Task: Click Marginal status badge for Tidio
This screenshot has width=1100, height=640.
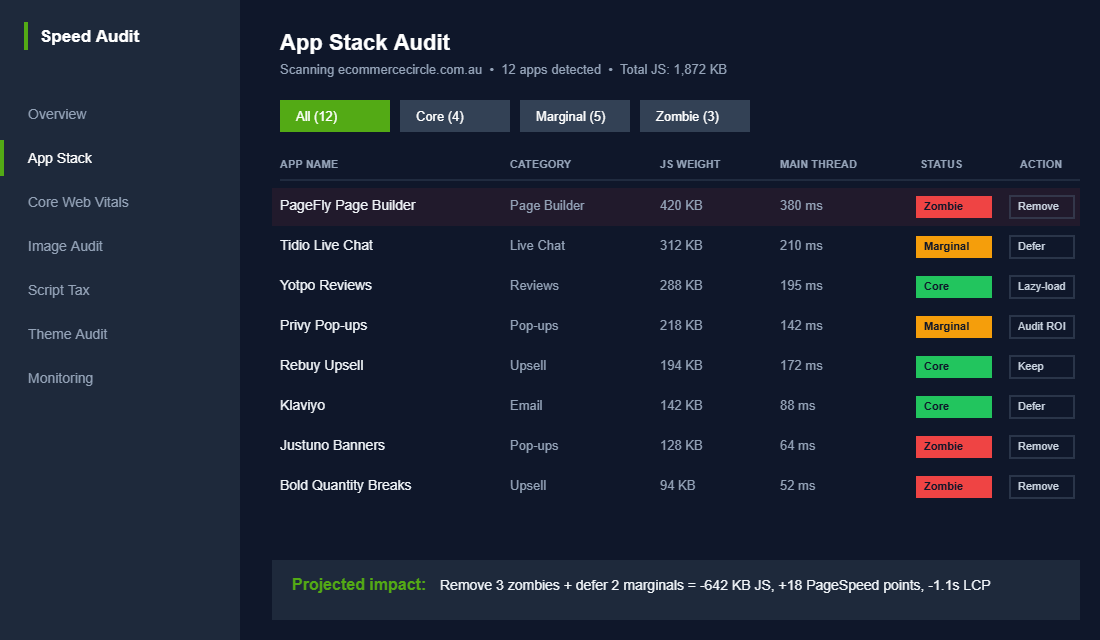Action: tap(953, 246)
